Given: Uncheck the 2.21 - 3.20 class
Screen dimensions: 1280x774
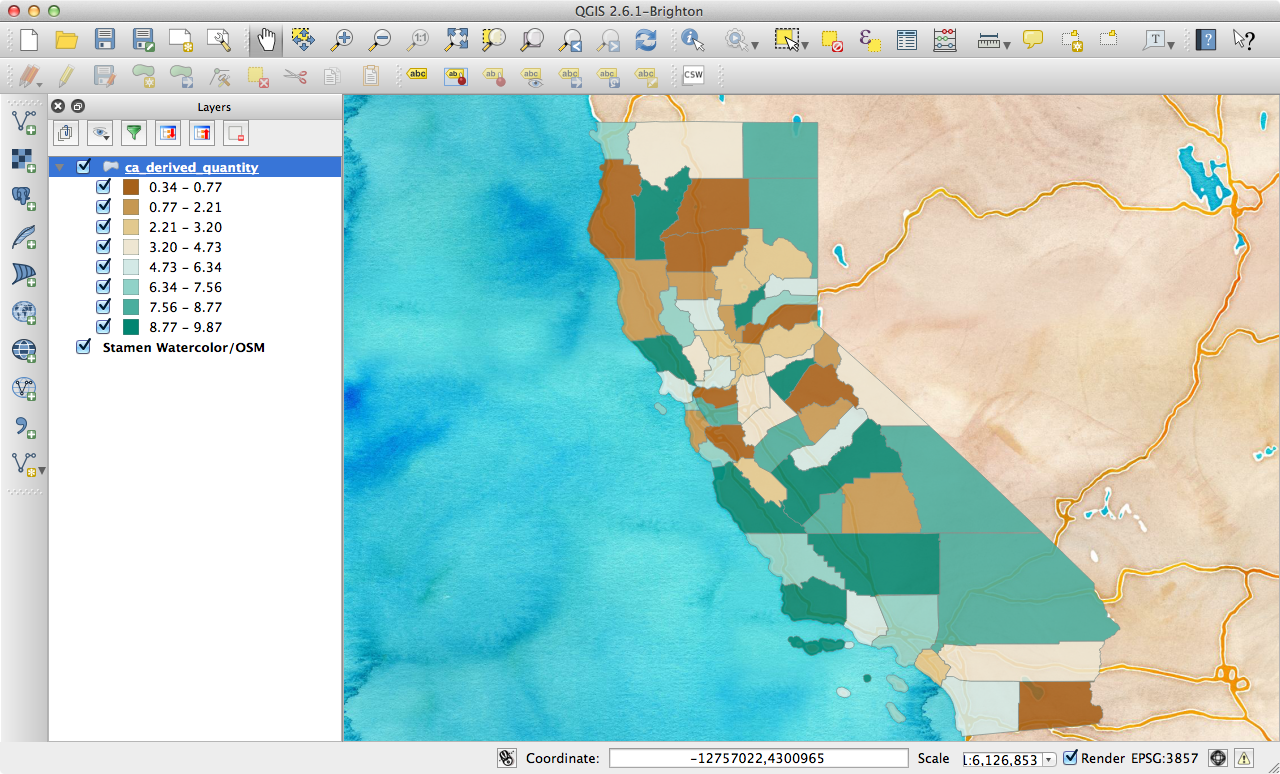Looking at the screenshot, I should point(103,227).
